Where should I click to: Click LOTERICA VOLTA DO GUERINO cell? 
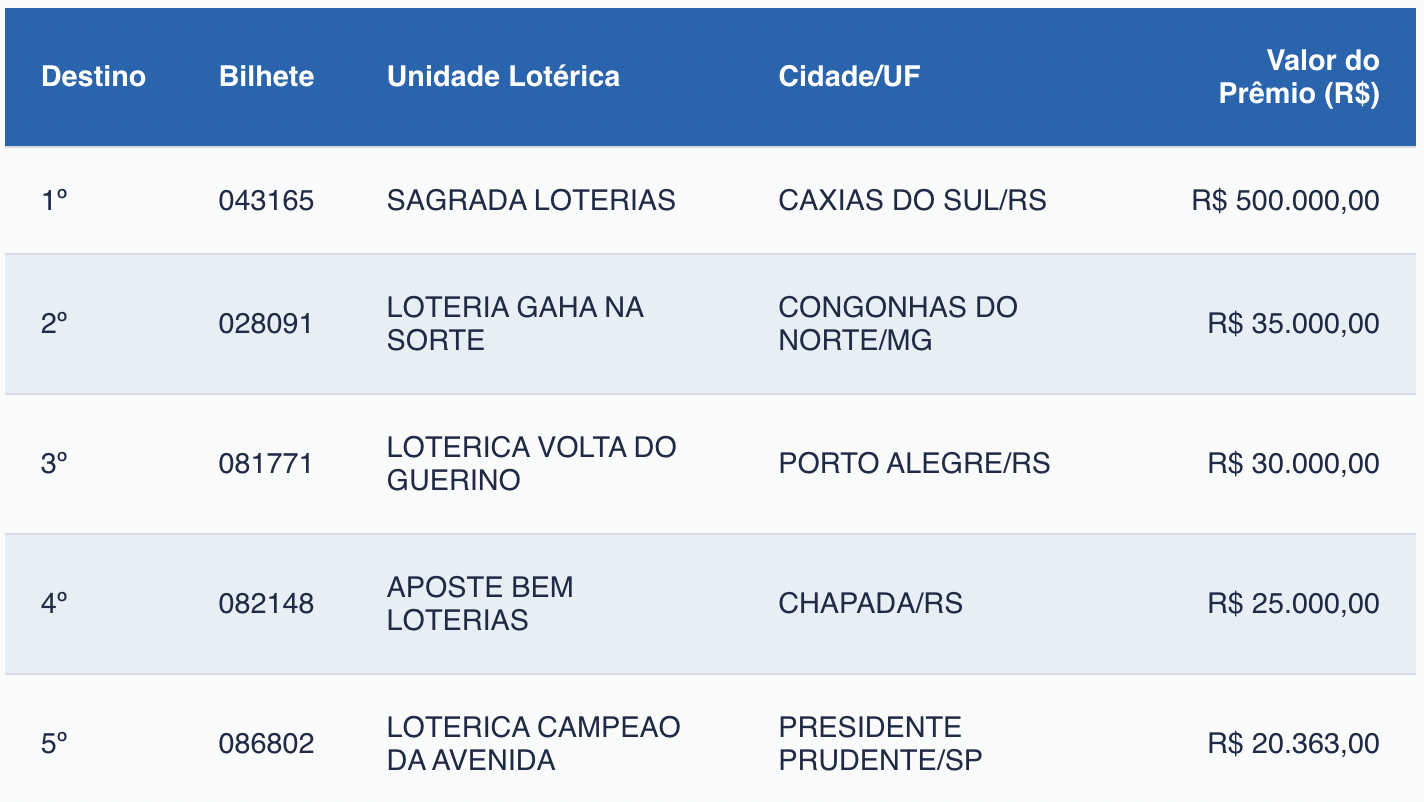click(531, 464)
